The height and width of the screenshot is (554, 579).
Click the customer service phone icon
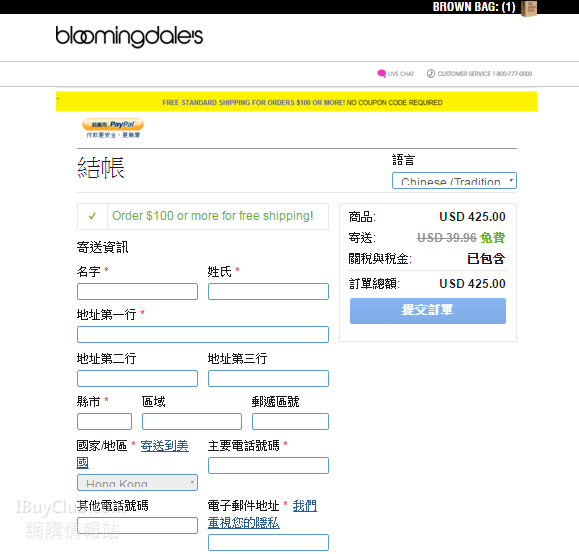[431, 73]
